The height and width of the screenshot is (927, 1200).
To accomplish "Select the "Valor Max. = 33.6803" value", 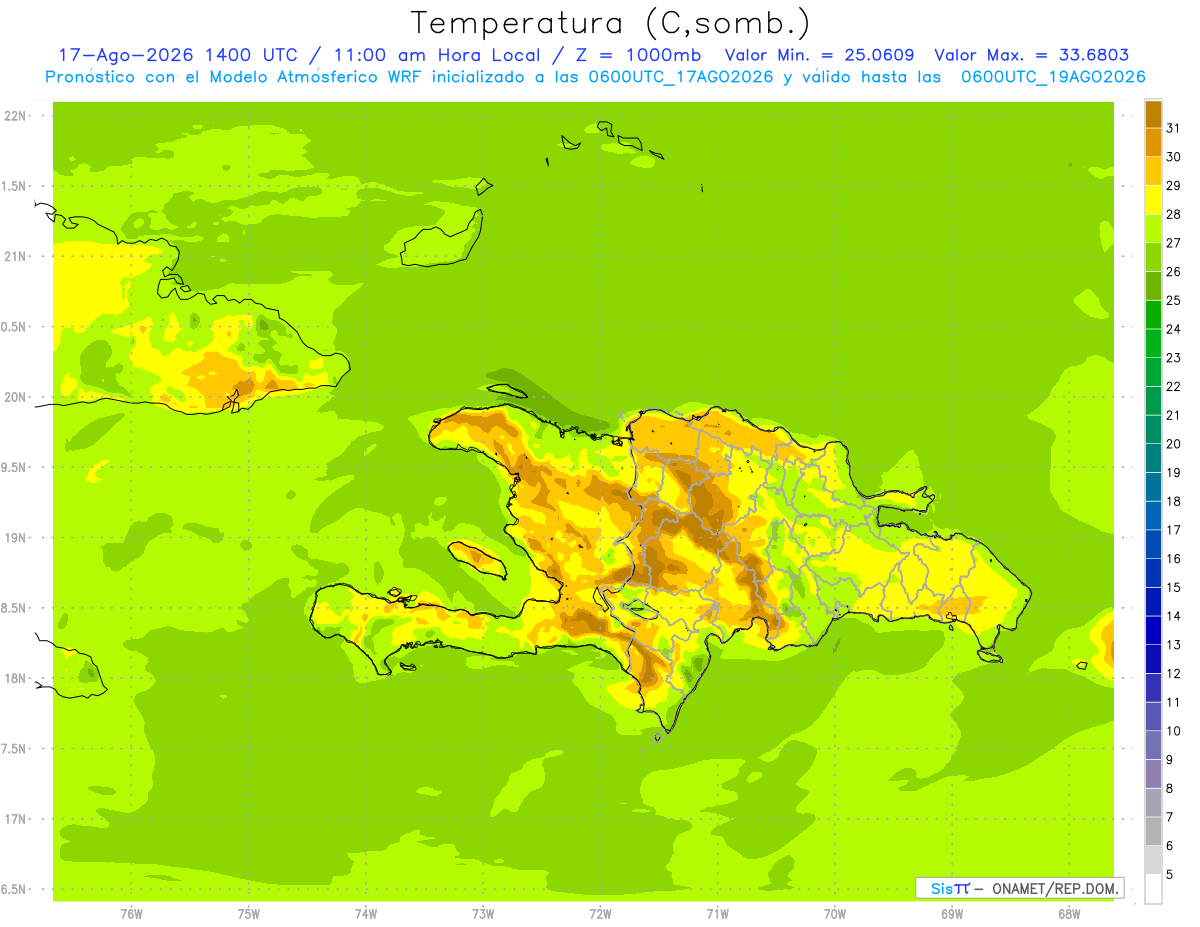I will pos(1031,55).
